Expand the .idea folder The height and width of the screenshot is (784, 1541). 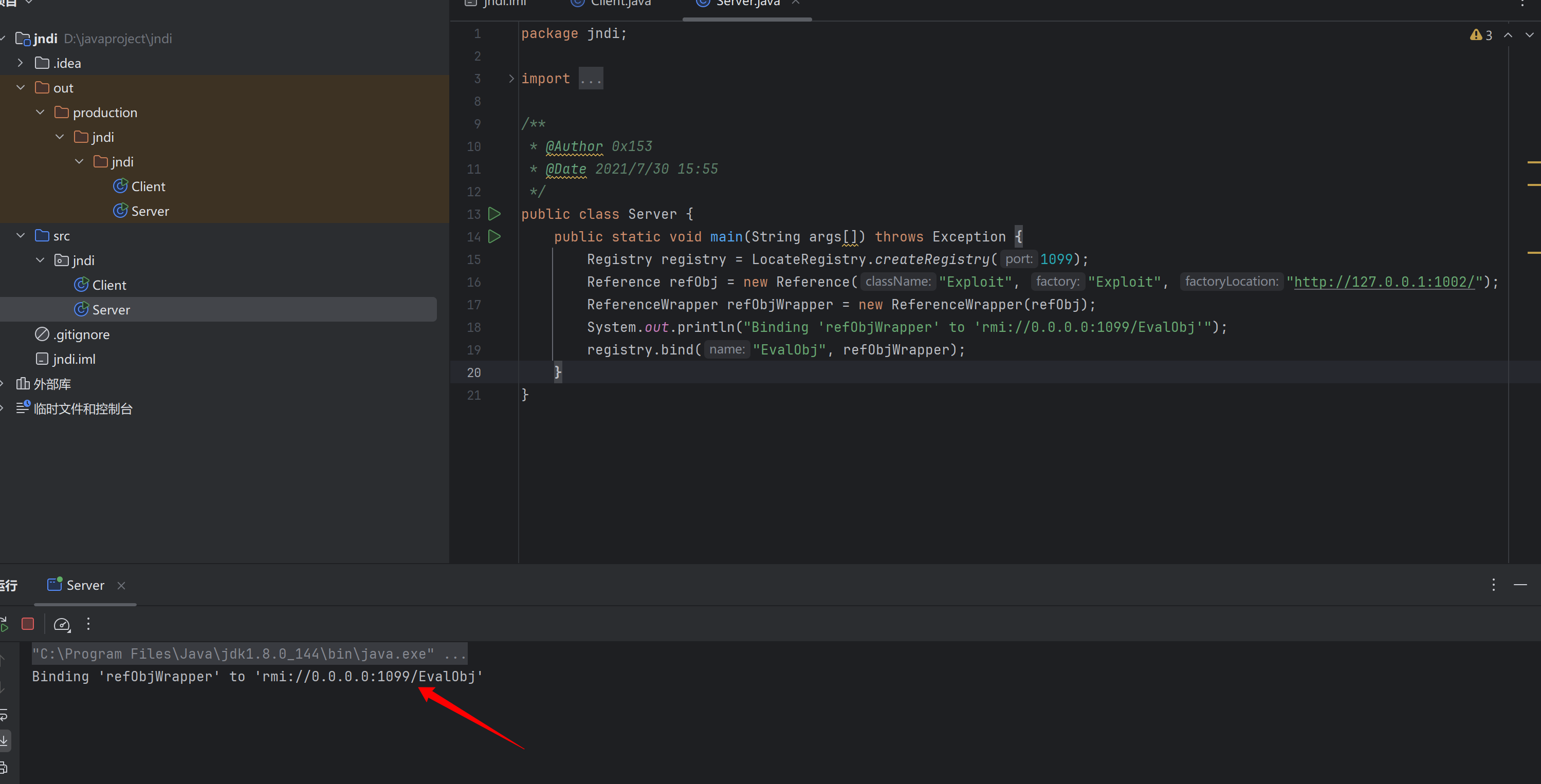coord(21,63)
